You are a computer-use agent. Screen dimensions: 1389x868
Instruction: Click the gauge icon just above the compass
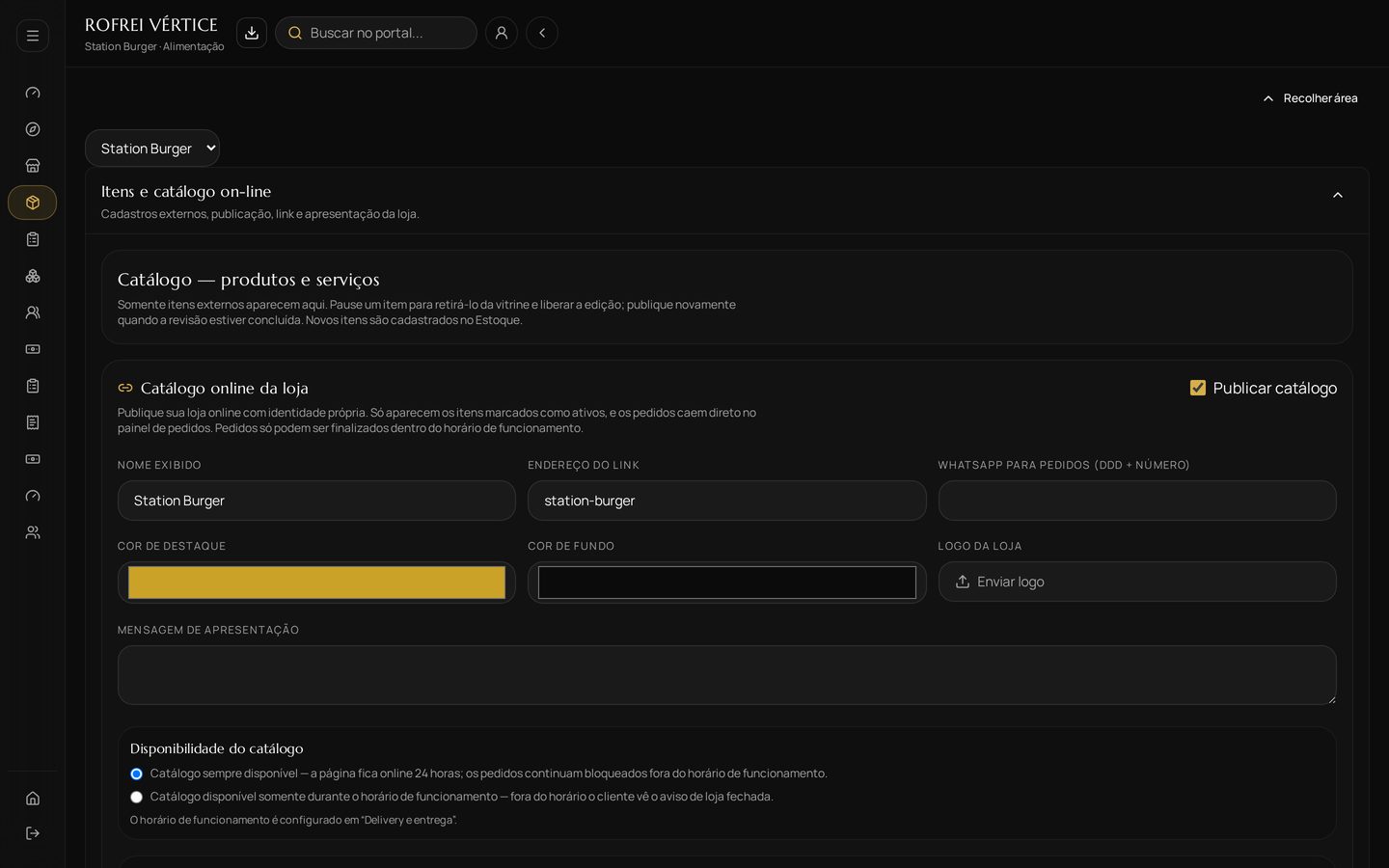point(33,93)
